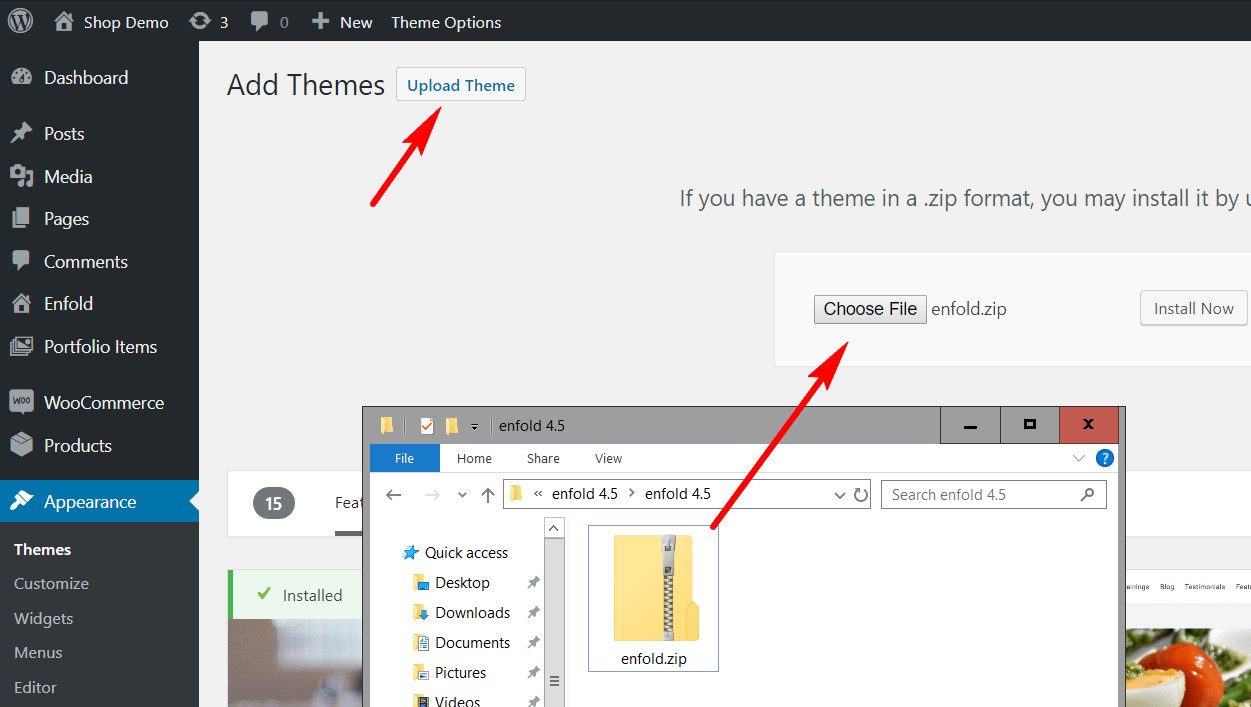Click the Dashboard gauge icon
Screen dimensions: 1251x707
point(21,77)
